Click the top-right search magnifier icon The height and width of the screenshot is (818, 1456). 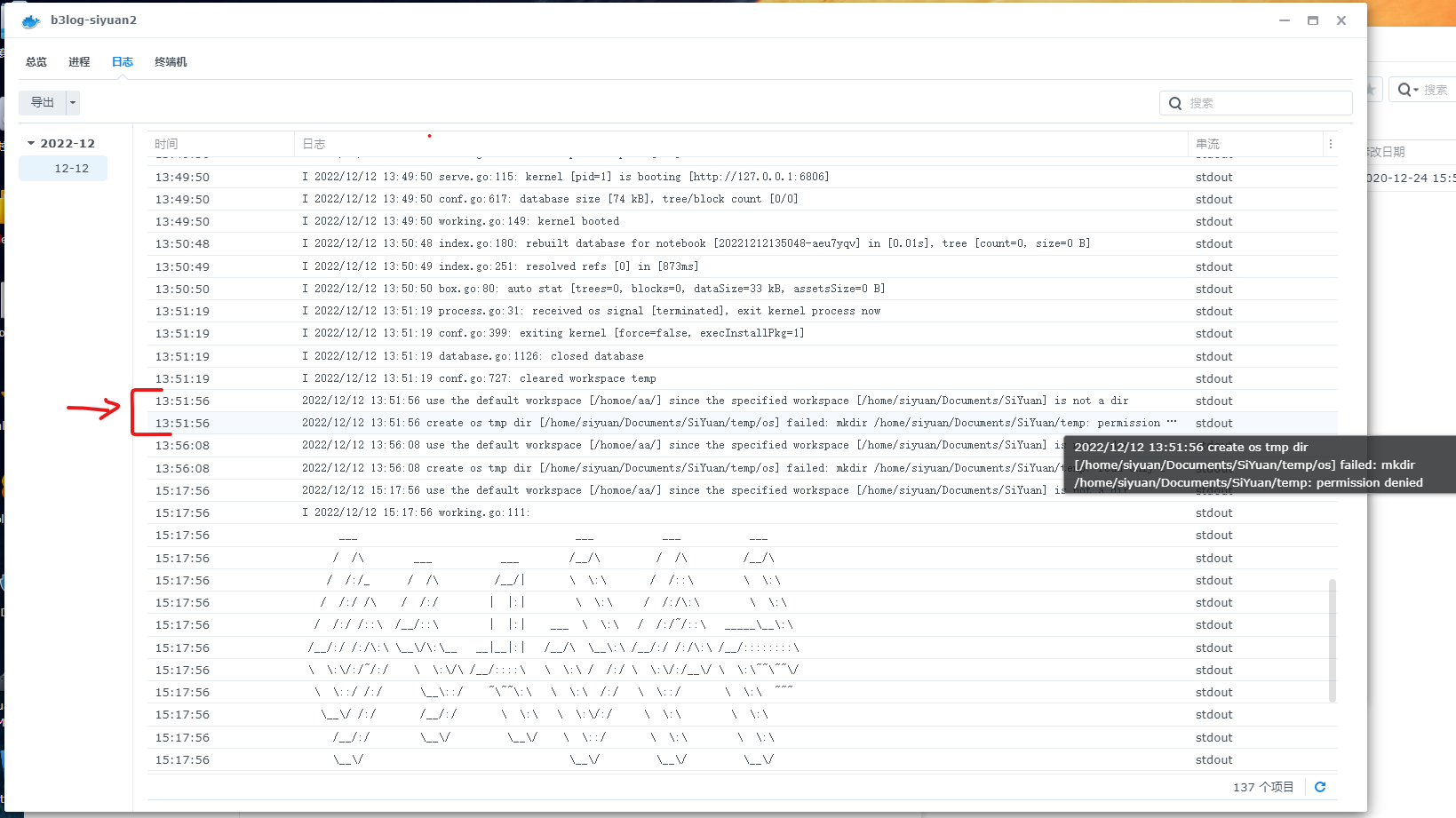pos(1406,89)
